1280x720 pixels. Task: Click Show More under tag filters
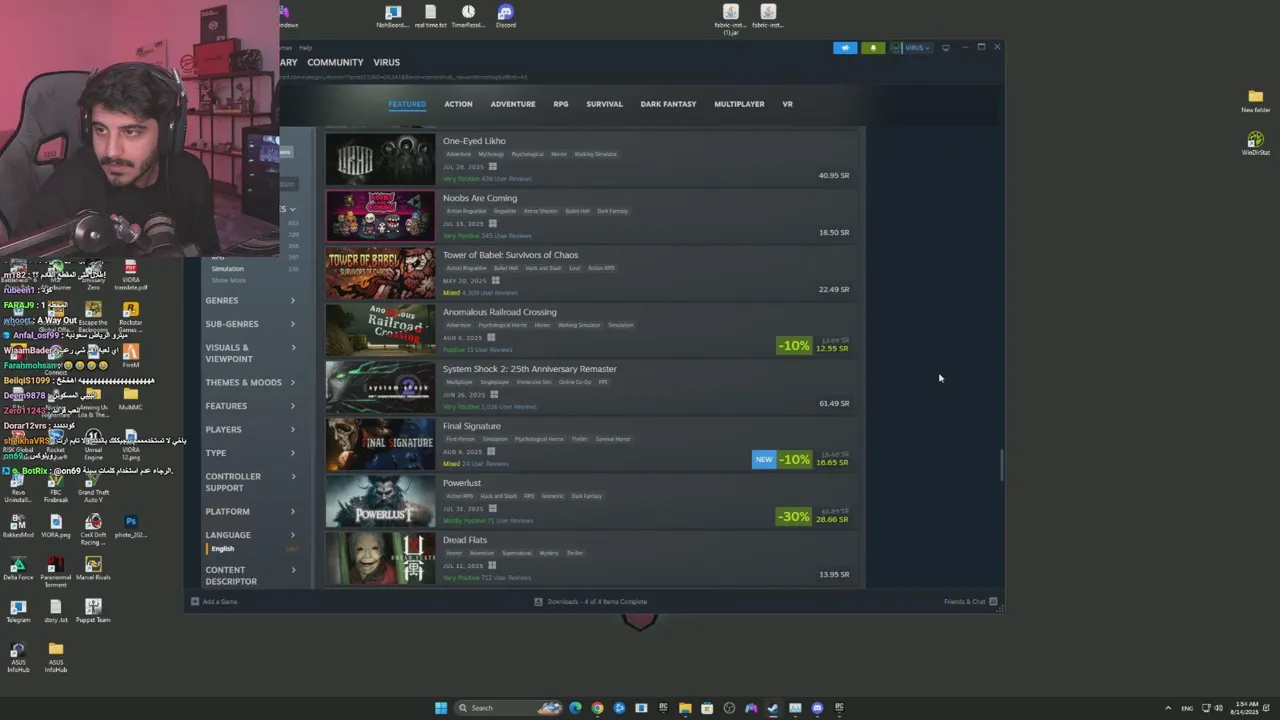coord(228,280)
